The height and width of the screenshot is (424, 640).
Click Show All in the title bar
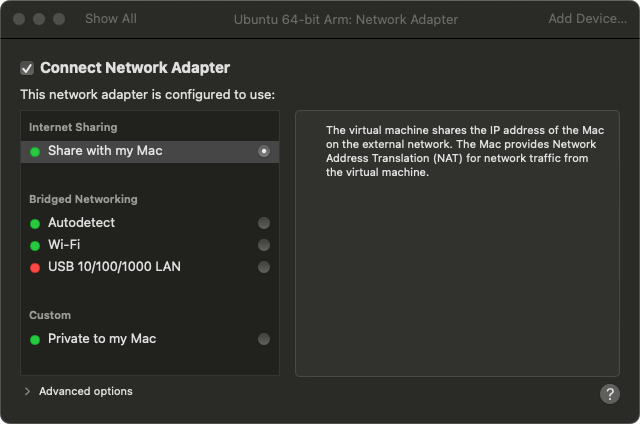pos(111,19)
